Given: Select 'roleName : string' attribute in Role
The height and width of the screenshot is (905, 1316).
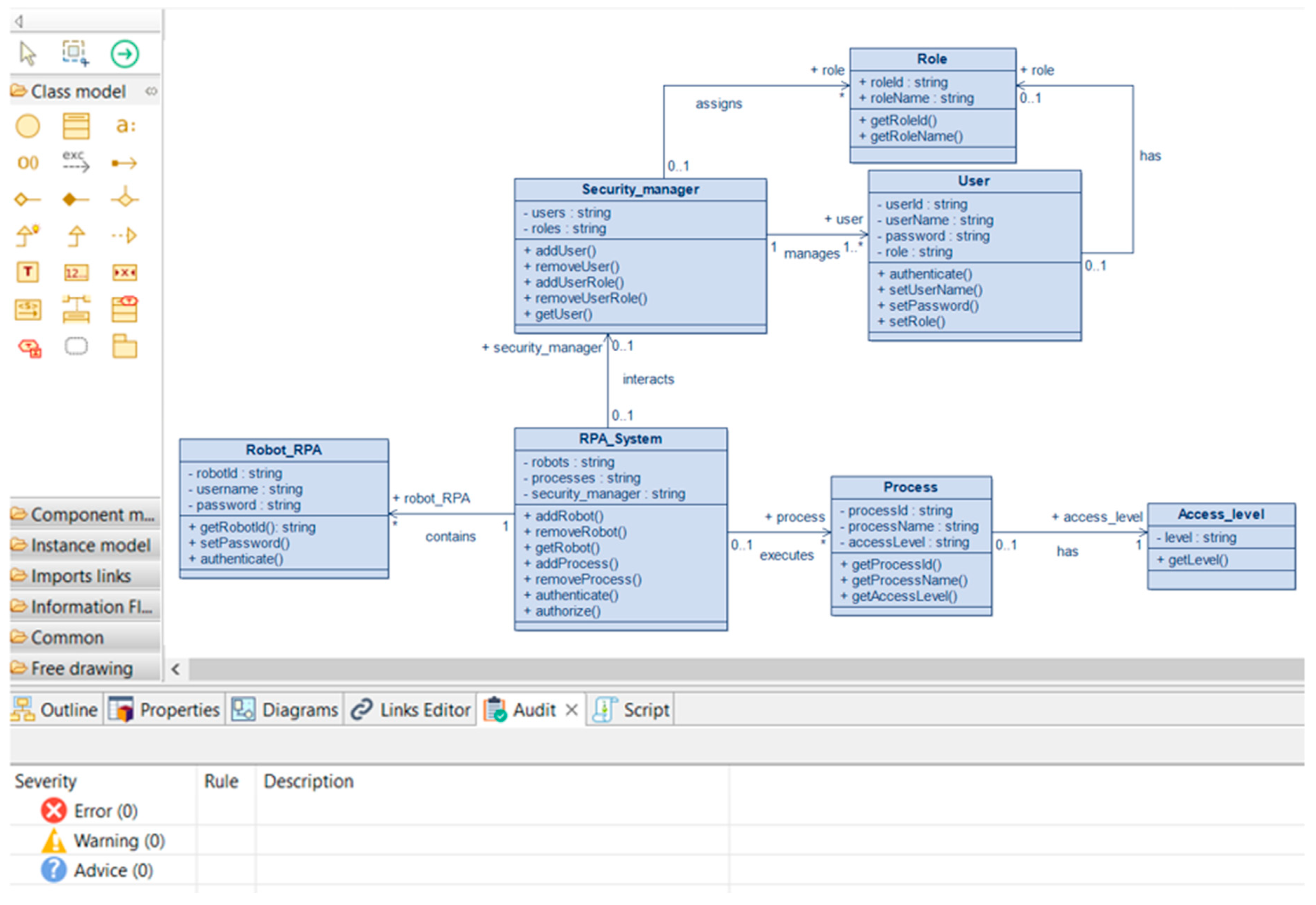Looking at the screenshot, I should (x=916, y=98).
